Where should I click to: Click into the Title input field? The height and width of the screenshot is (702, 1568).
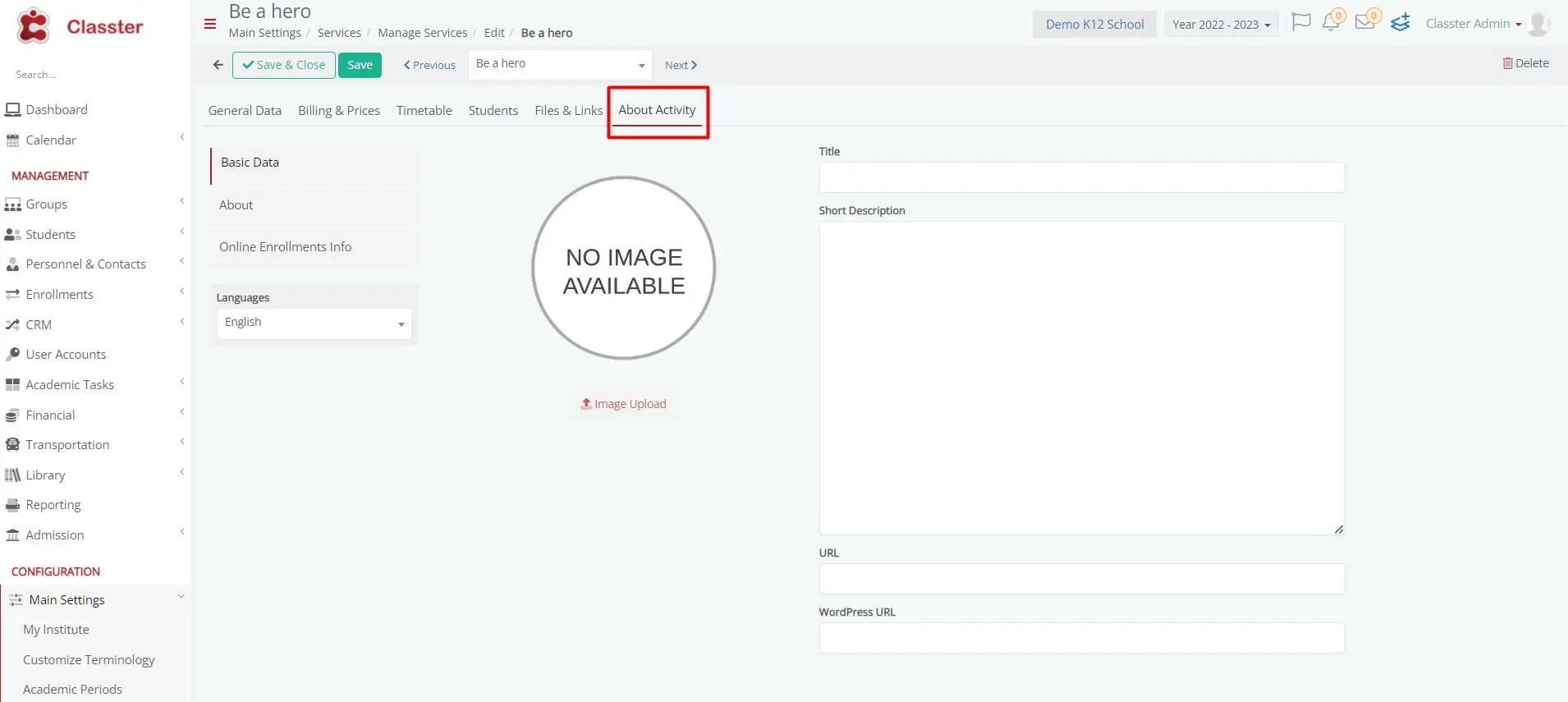pyautogui.click(x=1081, y=177)
